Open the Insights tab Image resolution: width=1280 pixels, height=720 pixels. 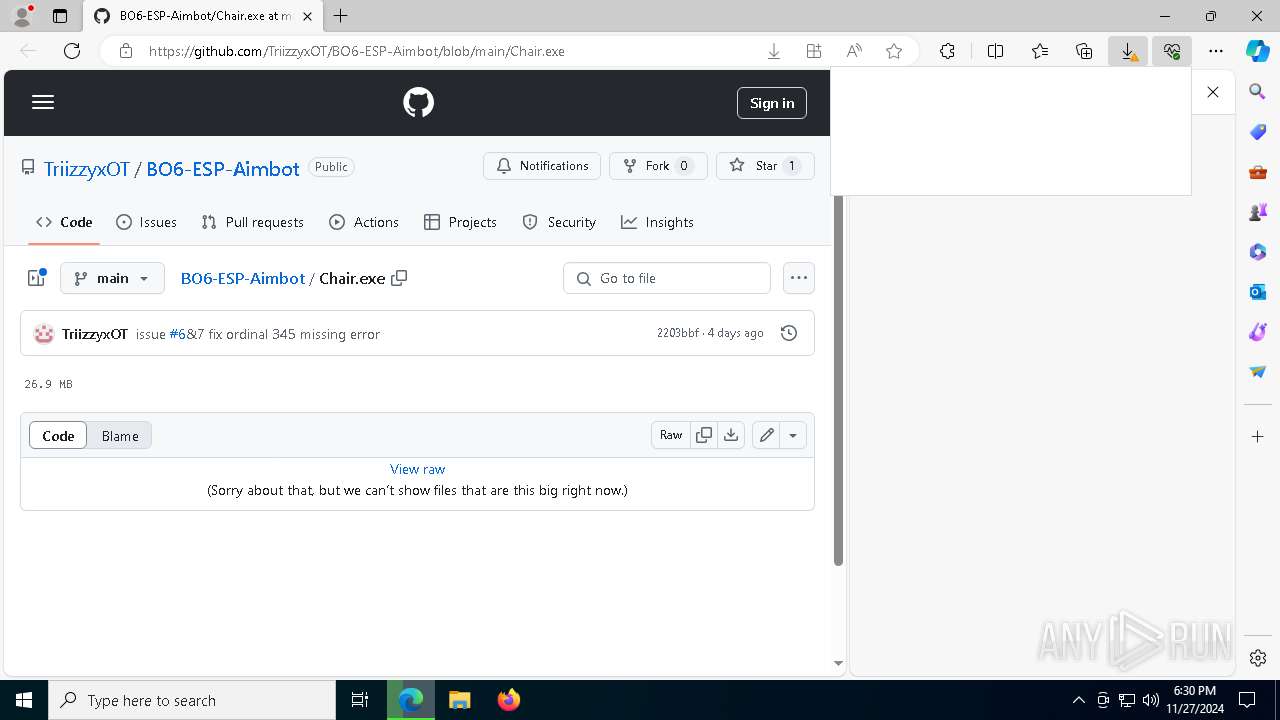click(657, 222)
